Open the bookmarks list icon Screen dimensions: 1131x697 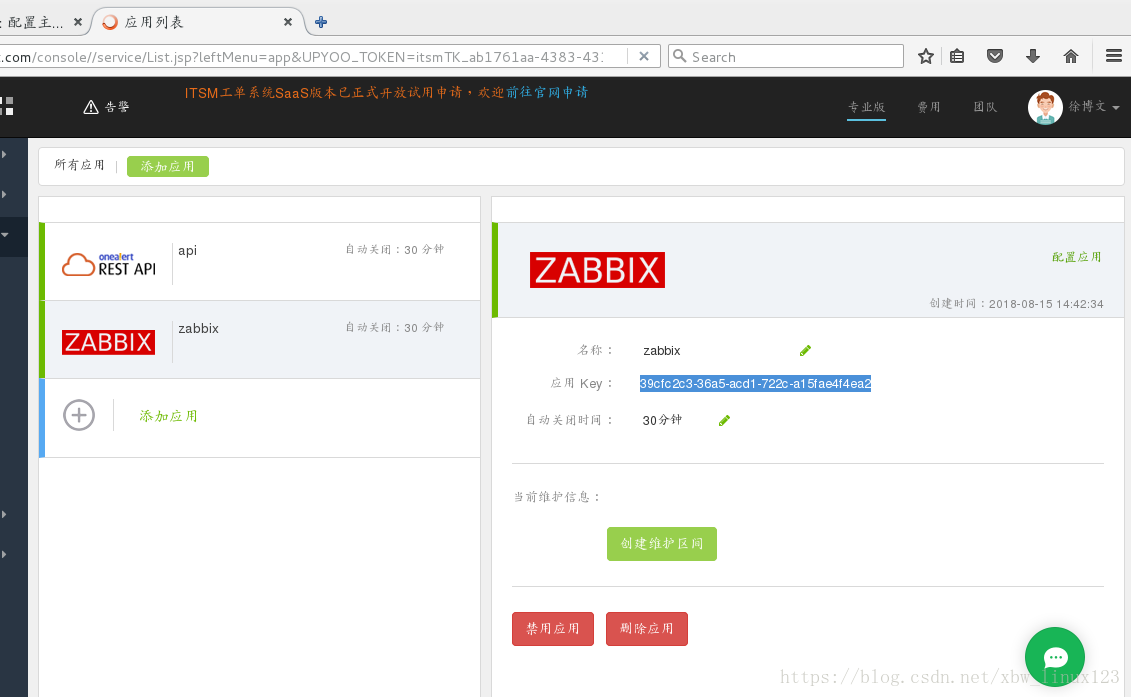click(x=957, y=56)
